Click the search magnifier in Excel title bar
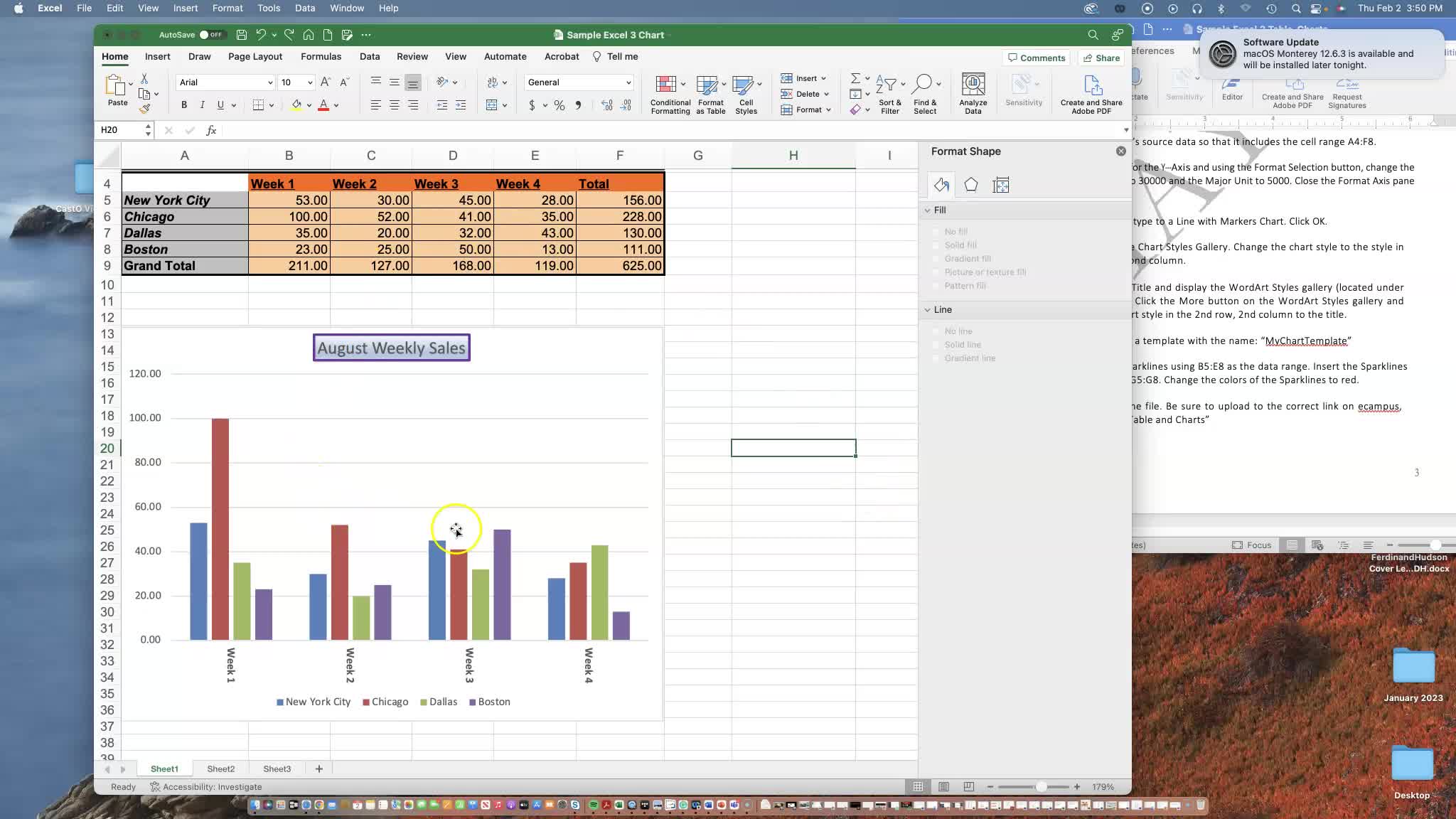 point(1093,35)
